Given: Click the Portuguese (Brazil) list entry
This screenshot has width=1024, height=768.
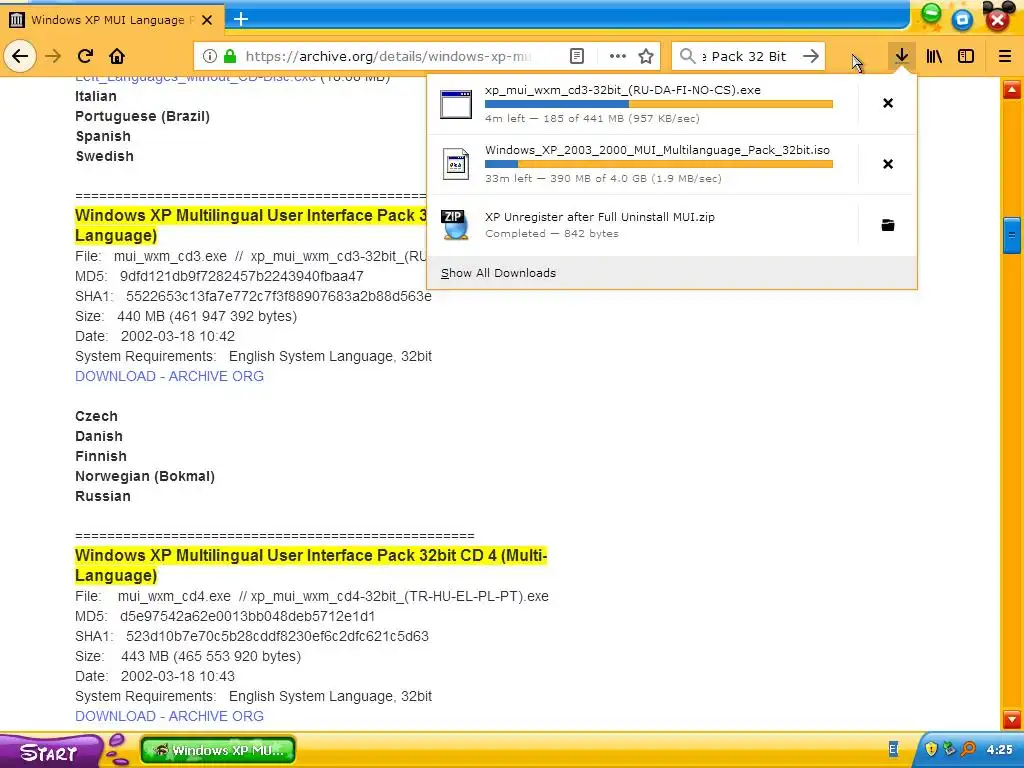Looking at the screenshot, I should point(142,116).
